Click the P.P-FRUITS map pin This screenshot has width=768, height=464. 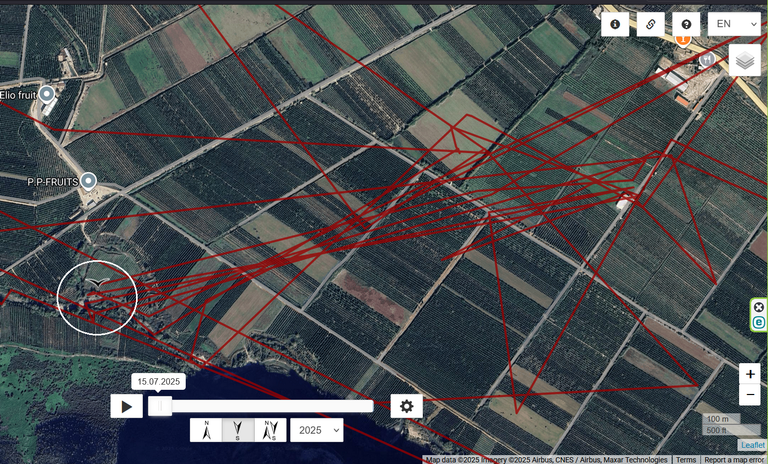pos(88,181)
